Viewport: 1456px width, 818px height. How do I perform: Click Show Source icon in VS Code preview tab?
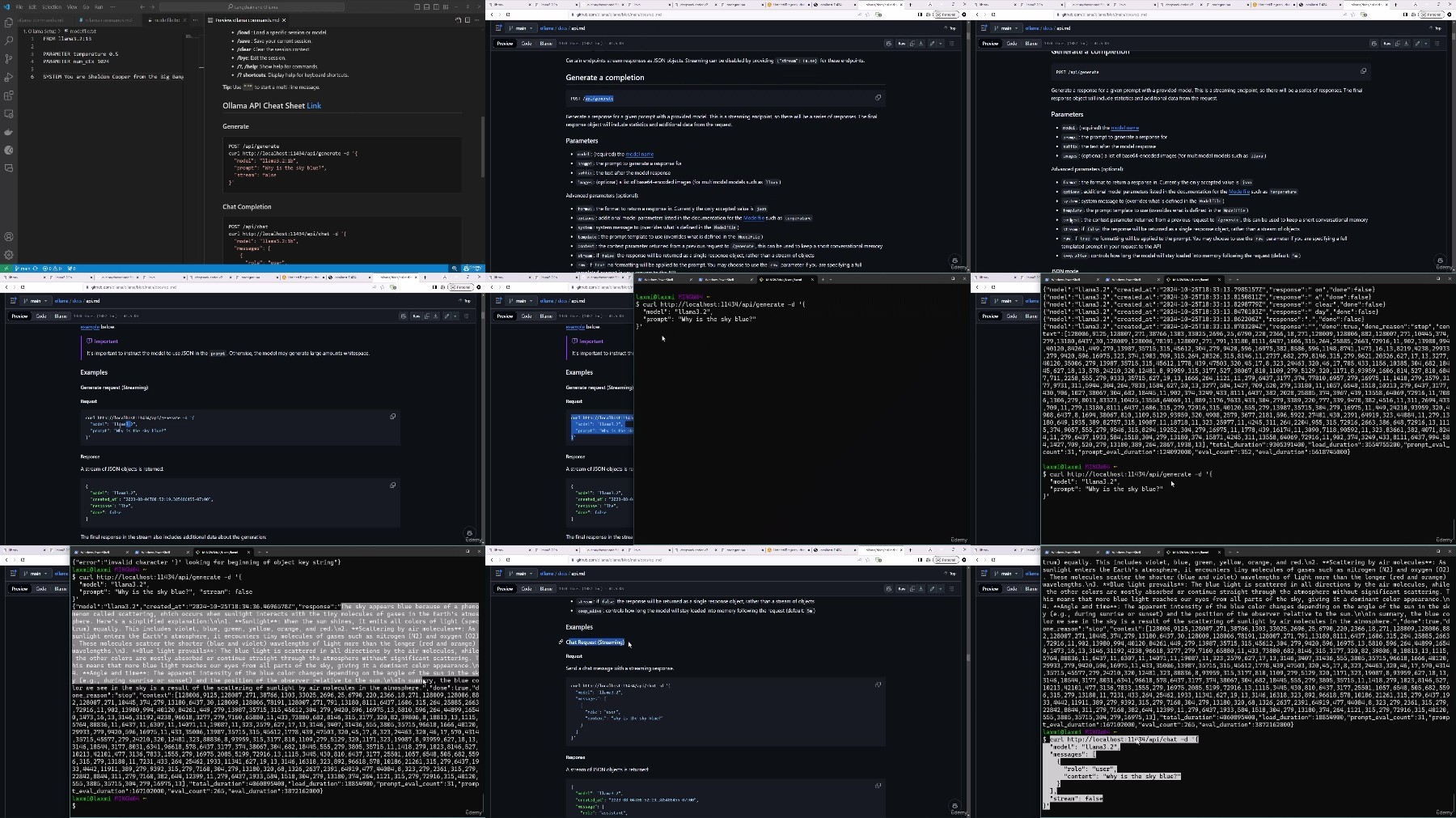457,20
